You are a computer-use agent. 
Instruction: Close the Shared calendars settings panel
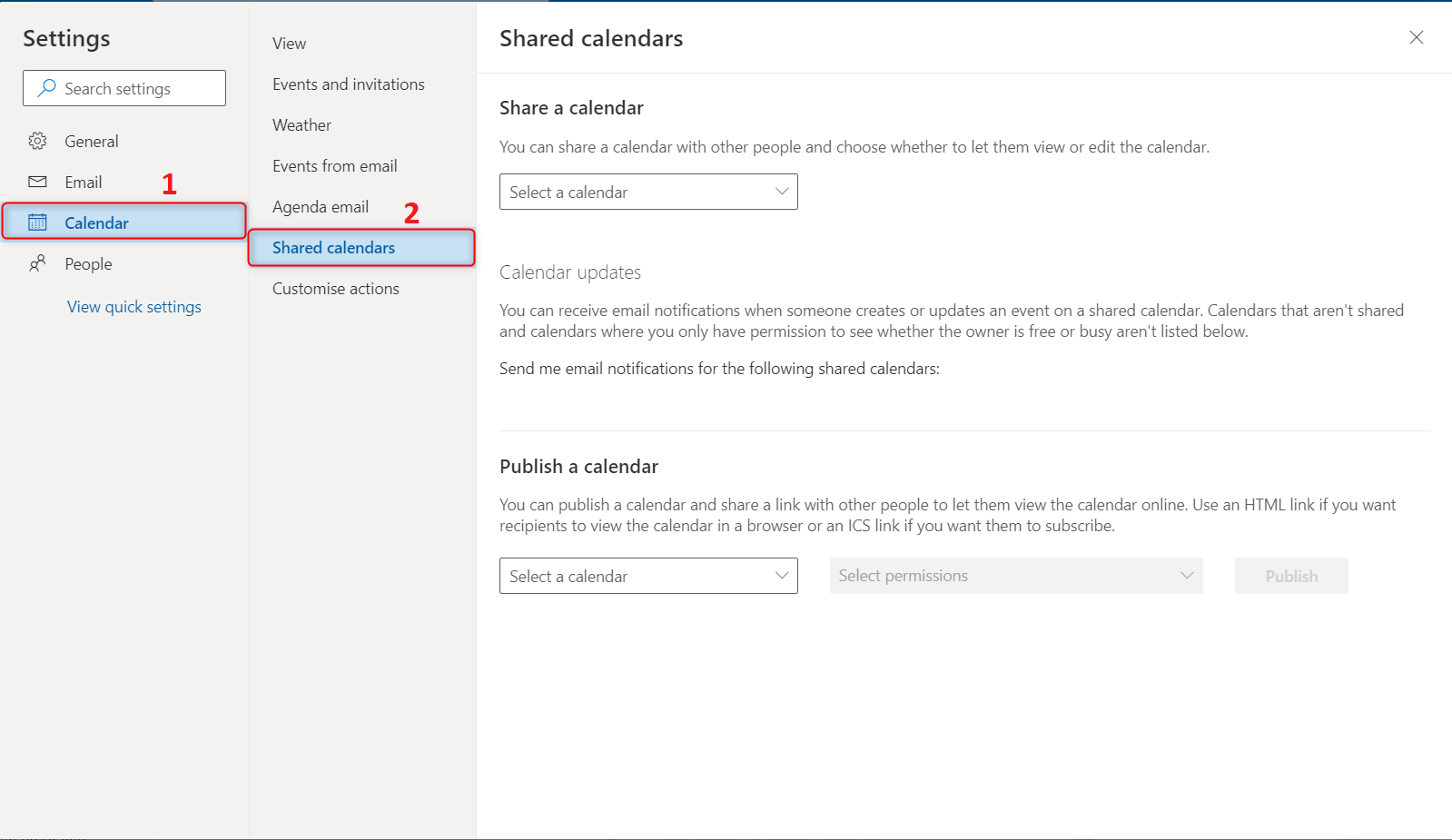[1416, 37]
